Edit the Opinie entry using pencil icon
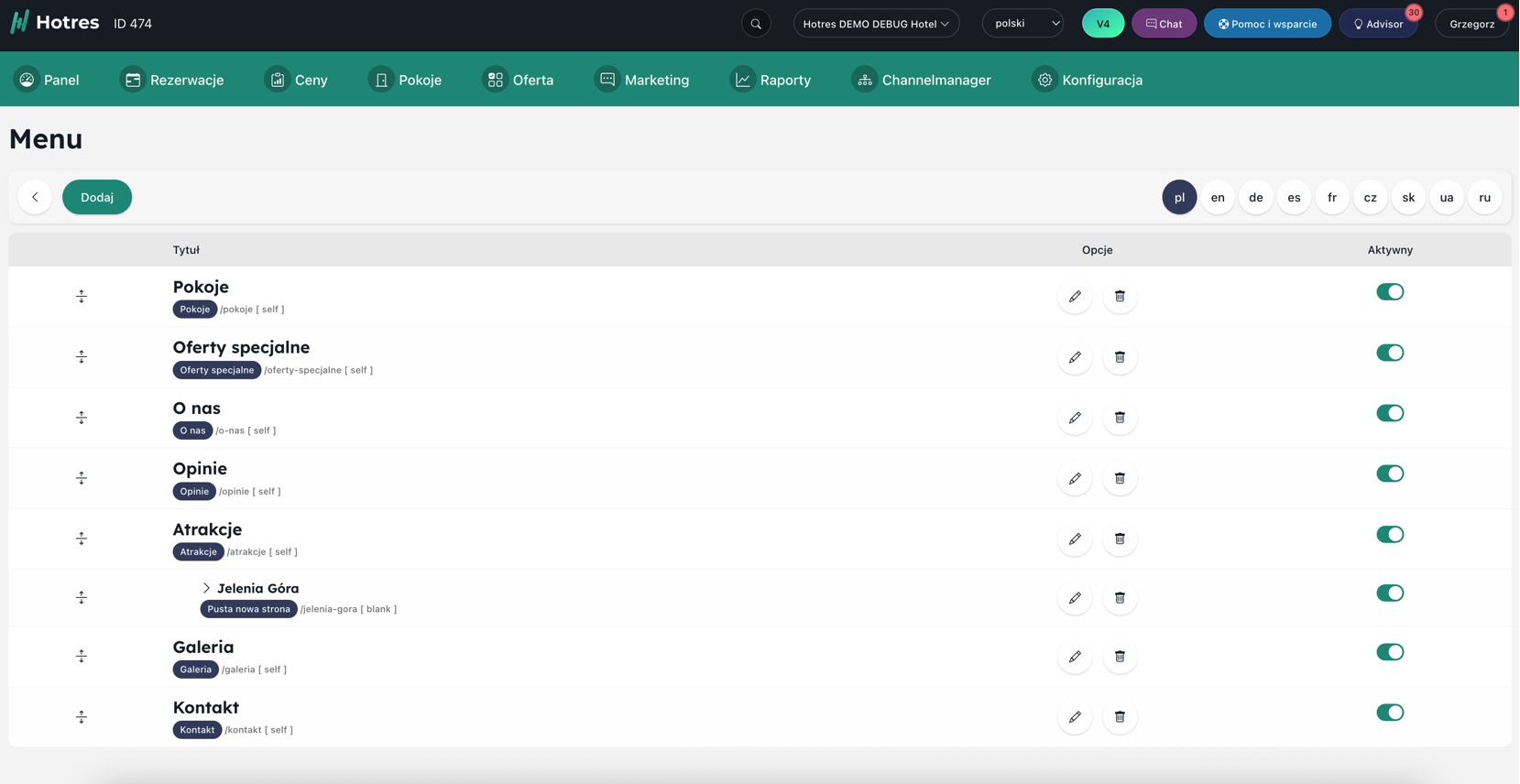Viewport: 1520px width, 784px height. pyautogui.click(x=1075, y=478)
